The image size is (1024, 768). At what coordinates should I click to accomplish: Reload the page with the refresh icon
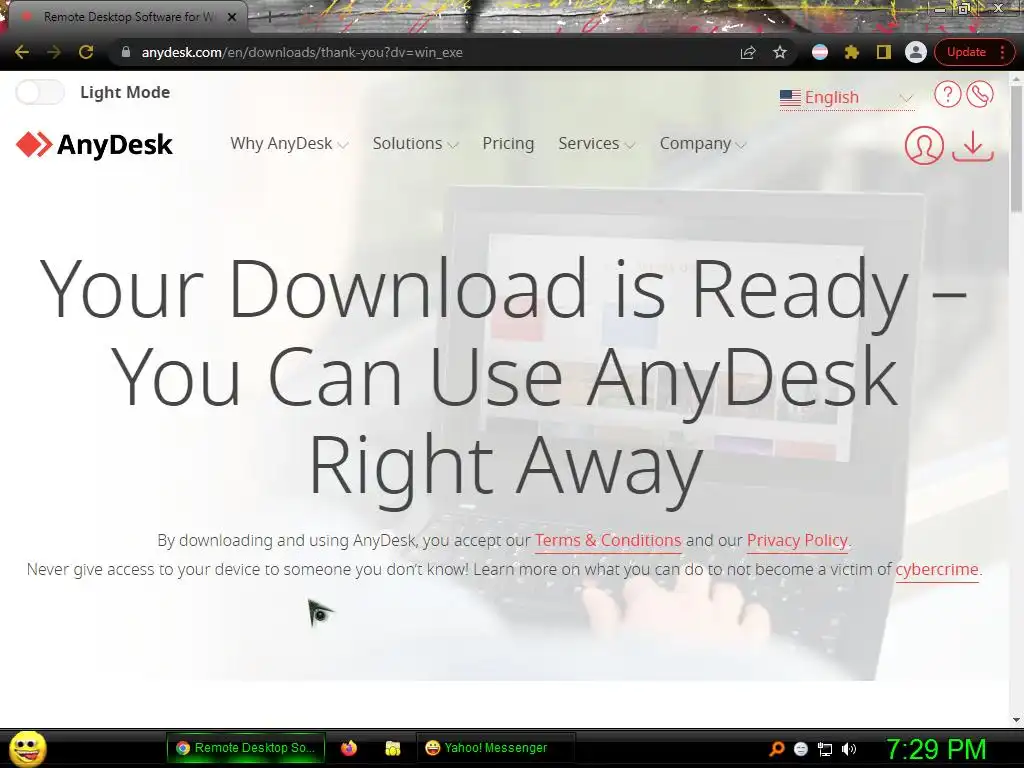(x=86, y=52)
